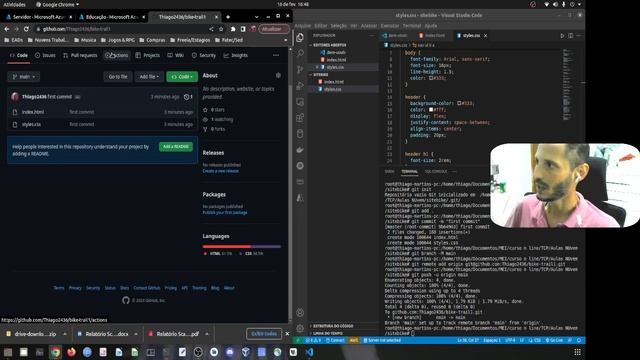This screenshot has width=640, height=360.
Task: Open the app grid icon in taskbar
Action: click(577, 352)
